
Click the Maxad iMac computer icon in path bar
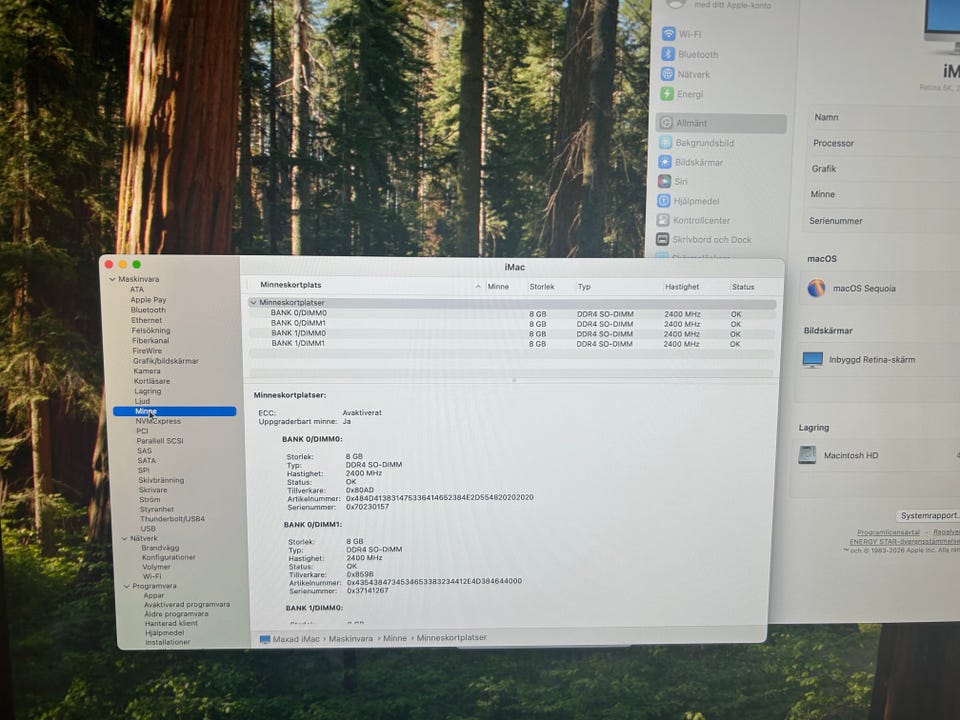tap(265, 639)
